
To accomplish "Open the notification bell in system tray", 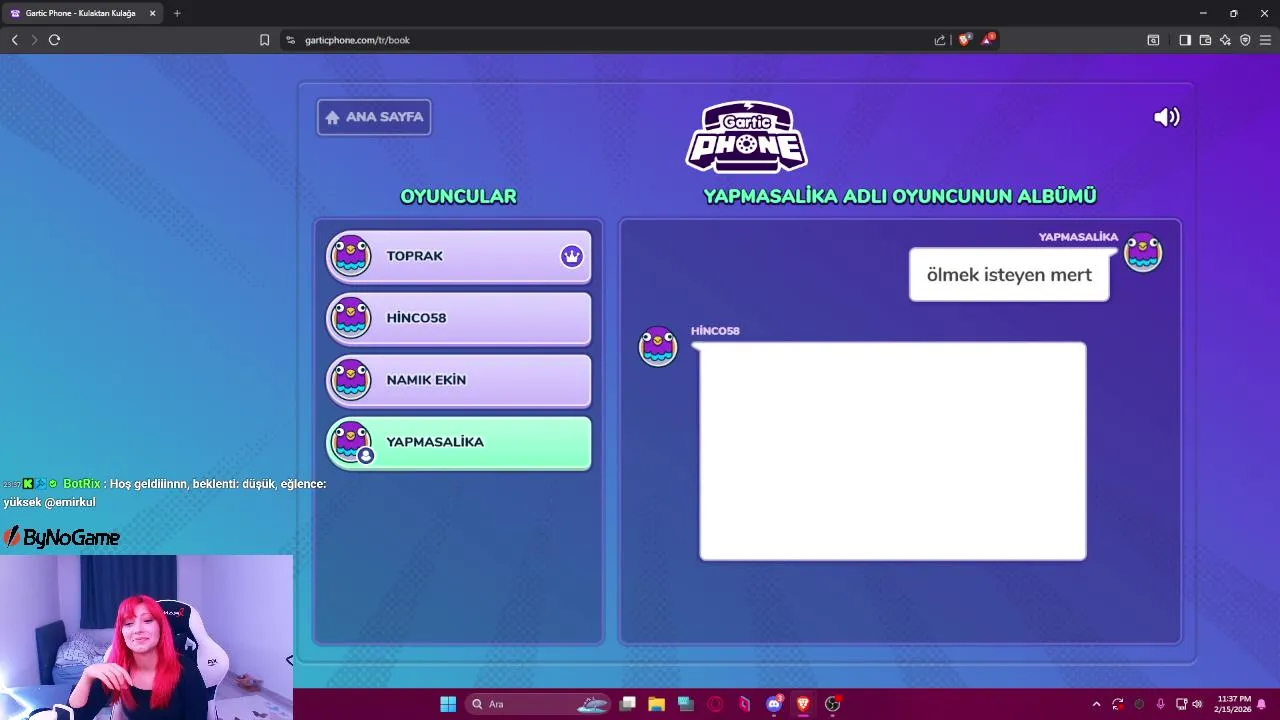I will (1262, 704).
